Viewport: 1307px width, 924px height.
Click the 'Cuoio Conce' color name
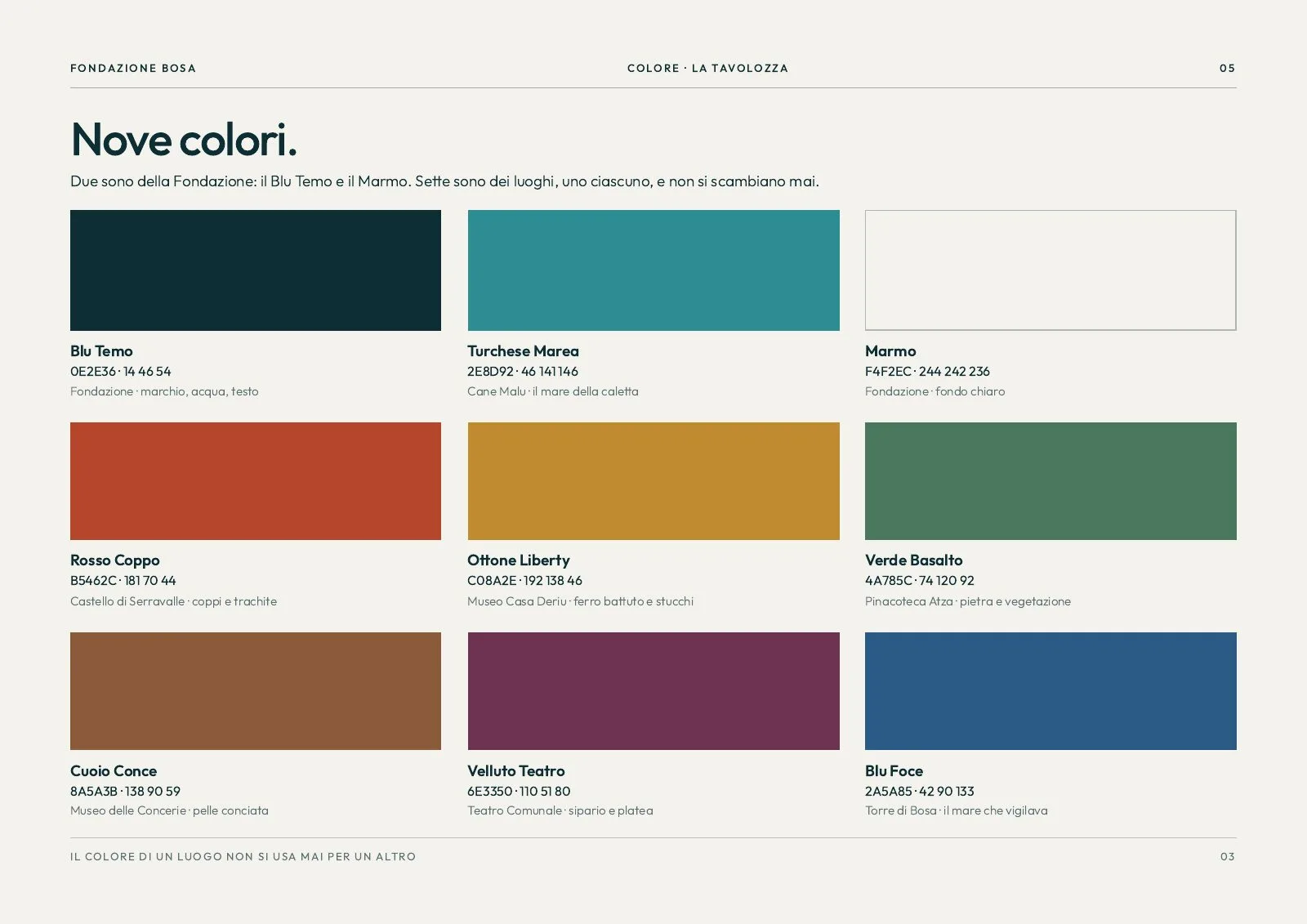click(114, 771)
